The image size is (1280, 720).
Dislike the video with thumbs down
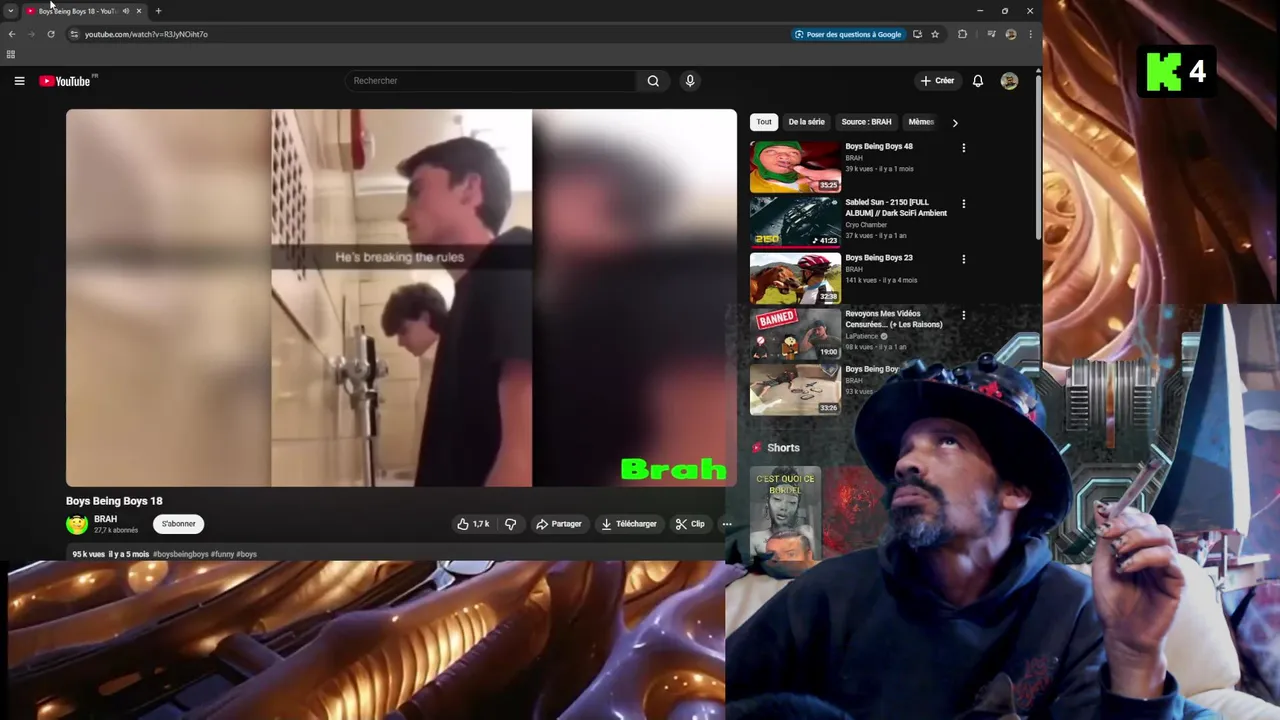511,524
